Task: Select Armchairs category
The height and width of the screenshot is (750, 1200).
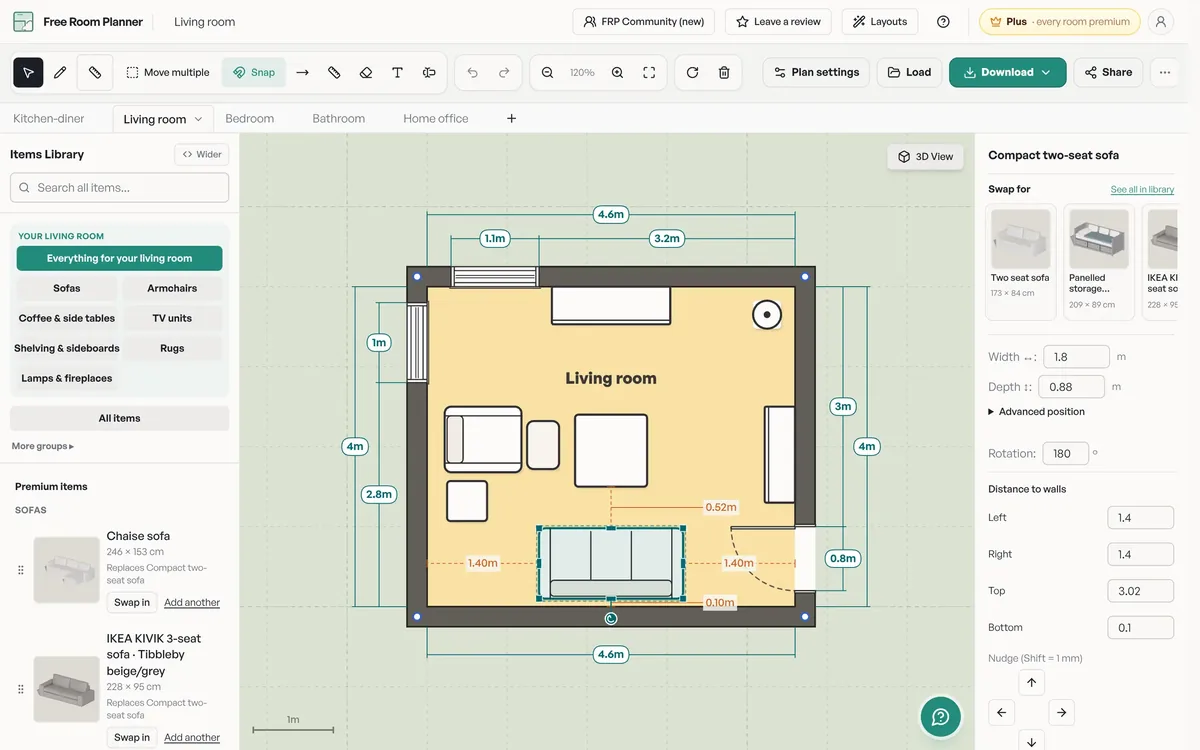Action: [172, 288]
